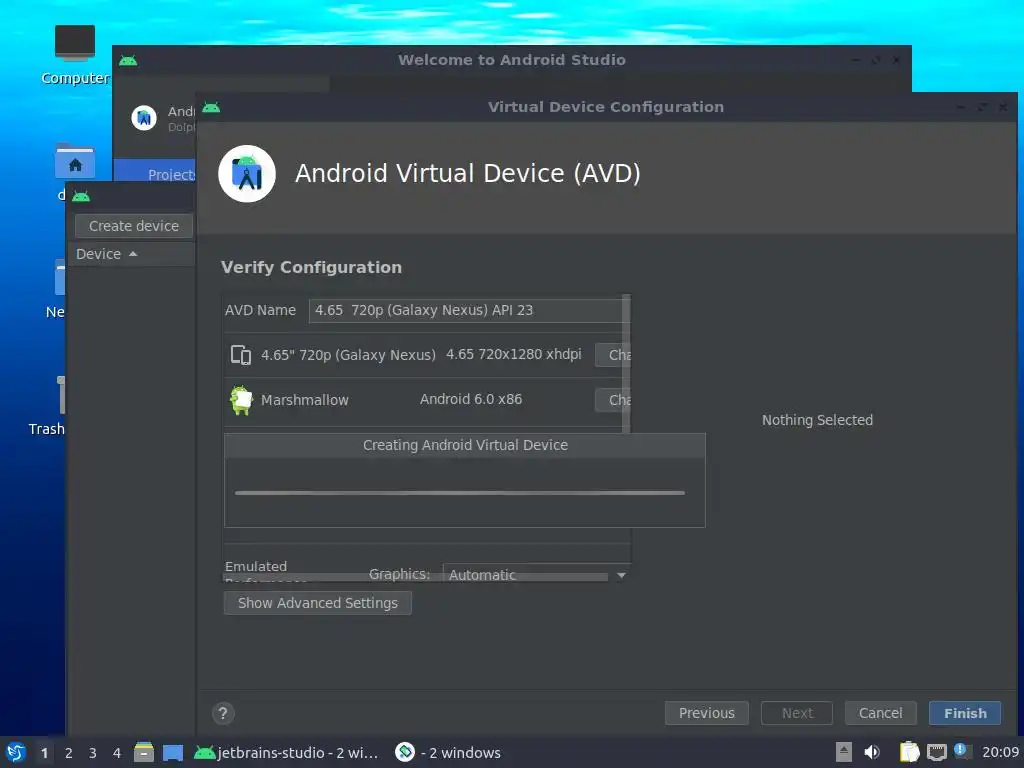Open the Home folder desktop icon

pyautogui.click(x=74, y=162)
